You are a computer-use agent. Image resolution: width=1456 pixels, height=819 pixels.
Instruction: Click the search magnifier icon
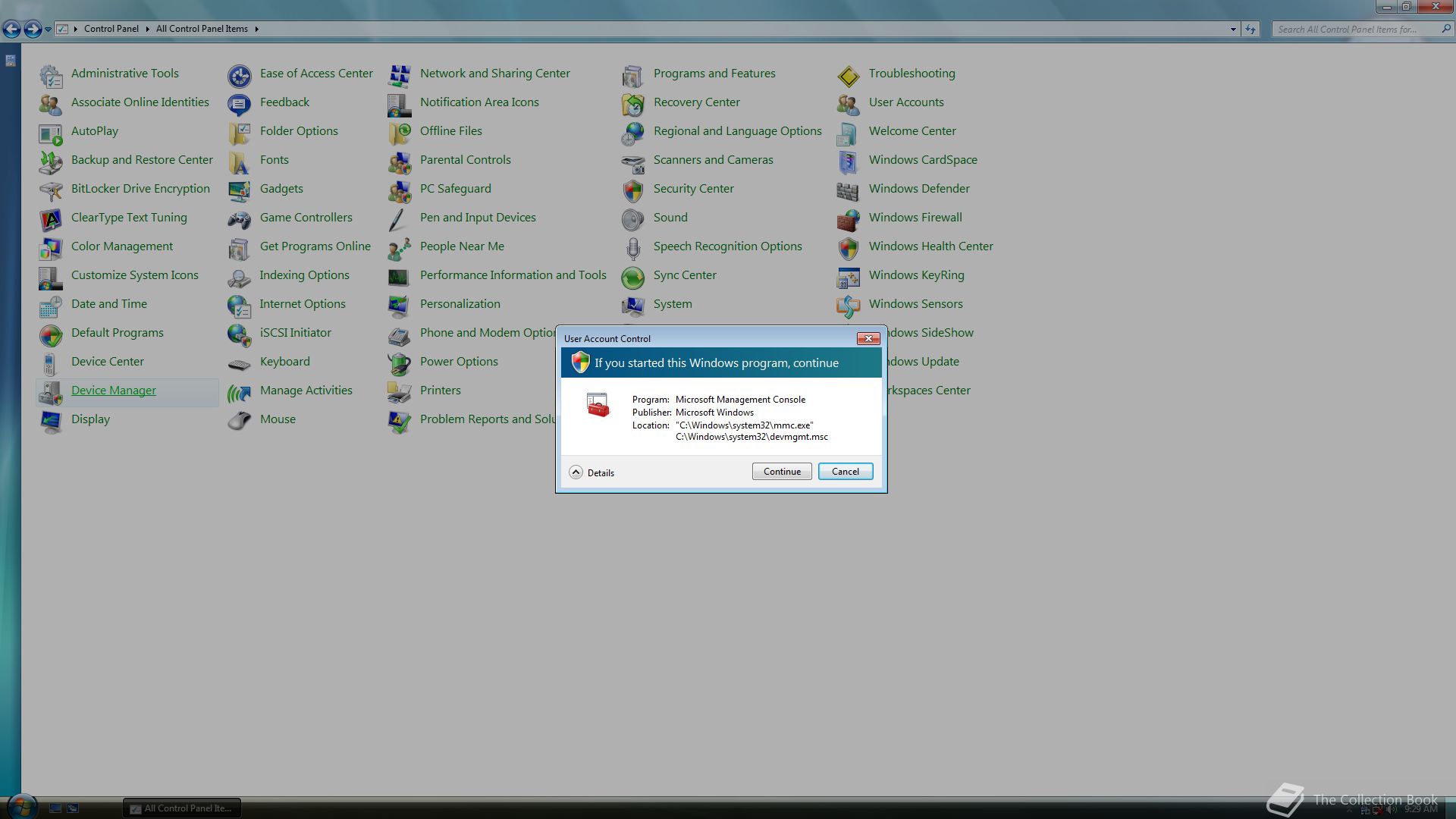click(1445, 29)
